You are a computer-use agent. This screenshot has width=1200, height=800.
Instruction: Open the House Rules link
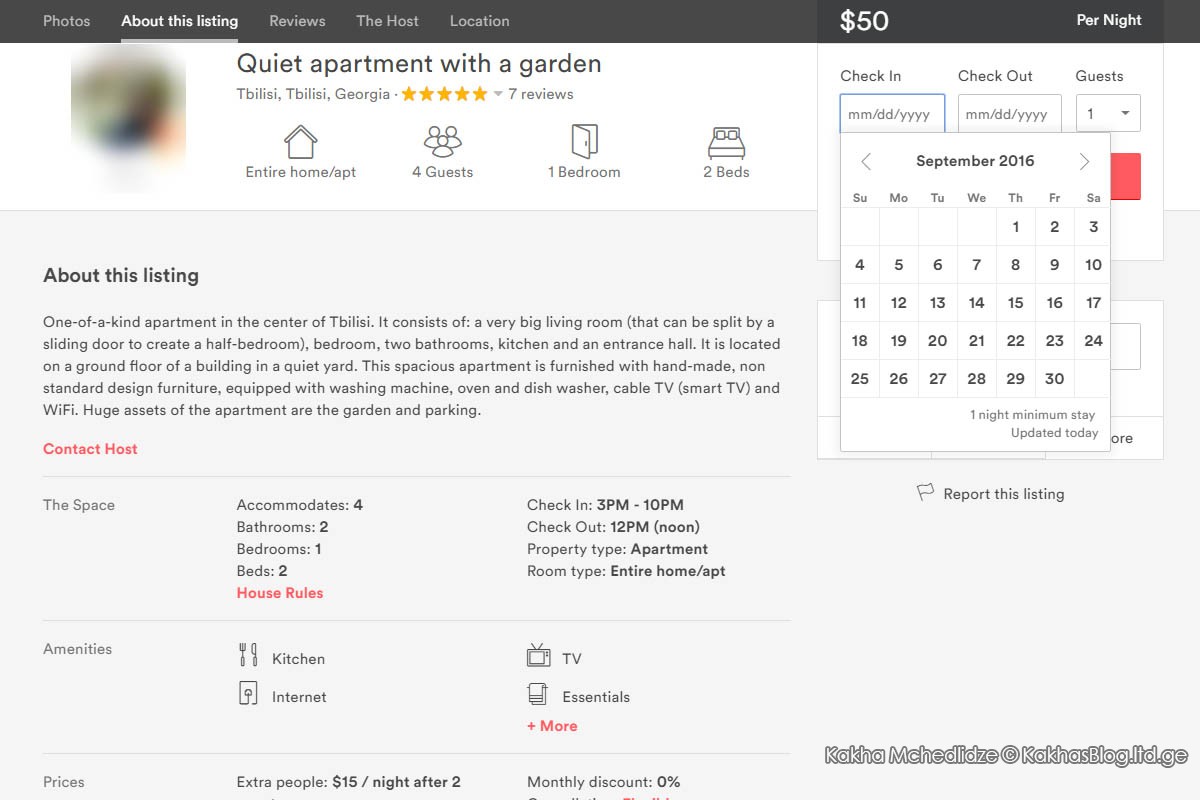tap(280, 593)
